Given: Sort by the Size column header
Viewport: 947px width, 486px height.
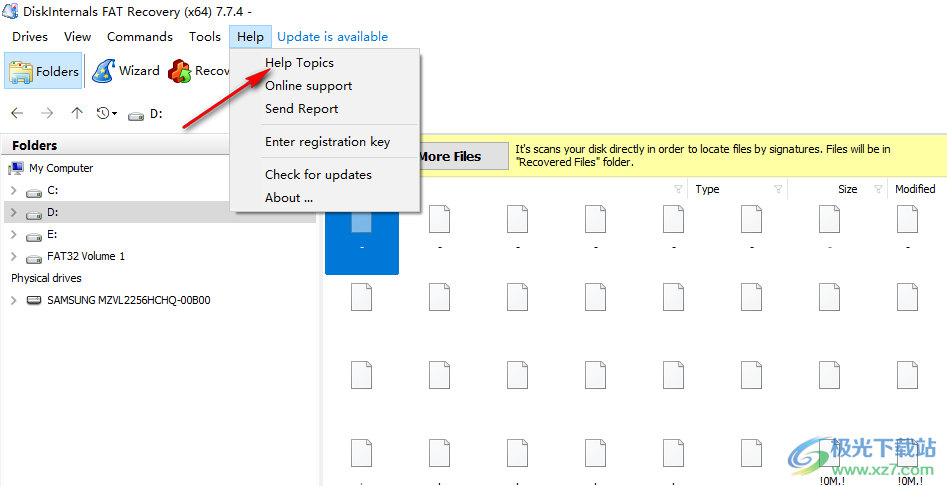Looking at the screenshot, I should [847, 189].
